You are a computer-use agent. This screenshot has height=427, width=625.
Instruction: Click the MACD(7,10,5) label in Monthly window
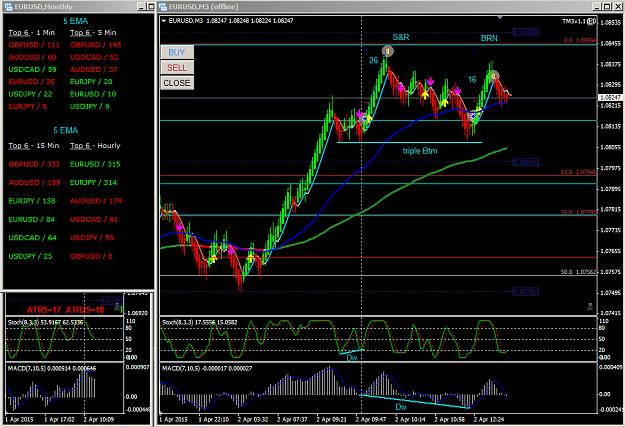[x=52, y=368]
